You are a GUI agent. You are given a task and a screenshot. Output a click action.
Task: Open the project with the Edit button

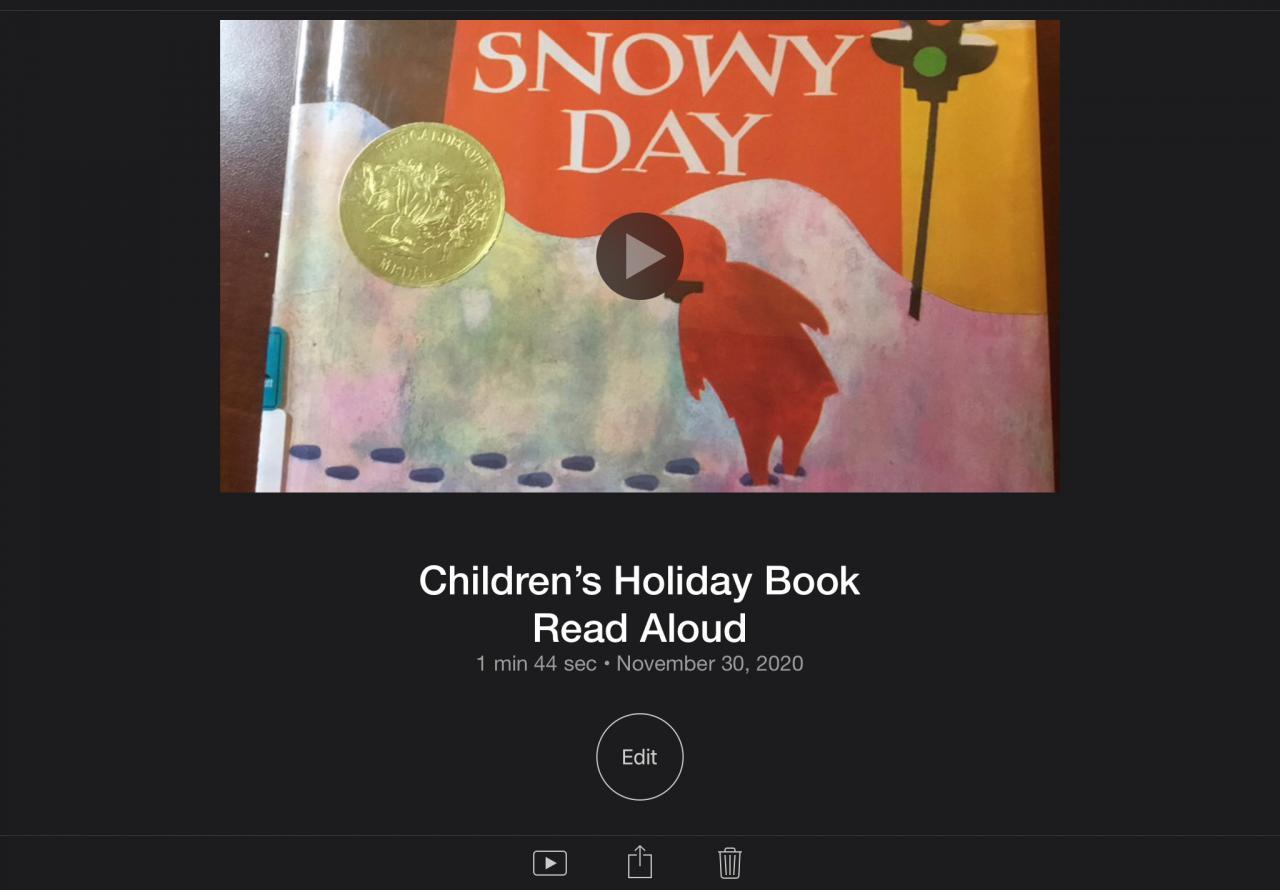point(640,757)
